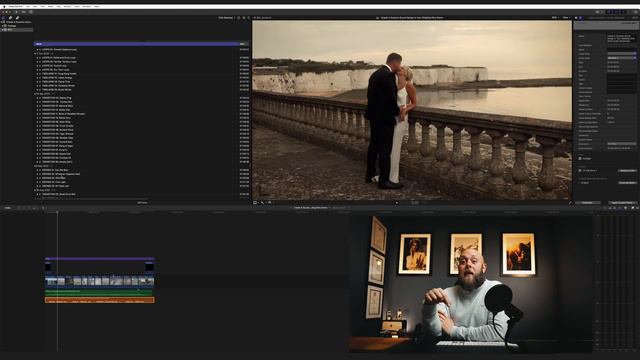Open the Hide Rejected filter dropdown

click(226, 18)
